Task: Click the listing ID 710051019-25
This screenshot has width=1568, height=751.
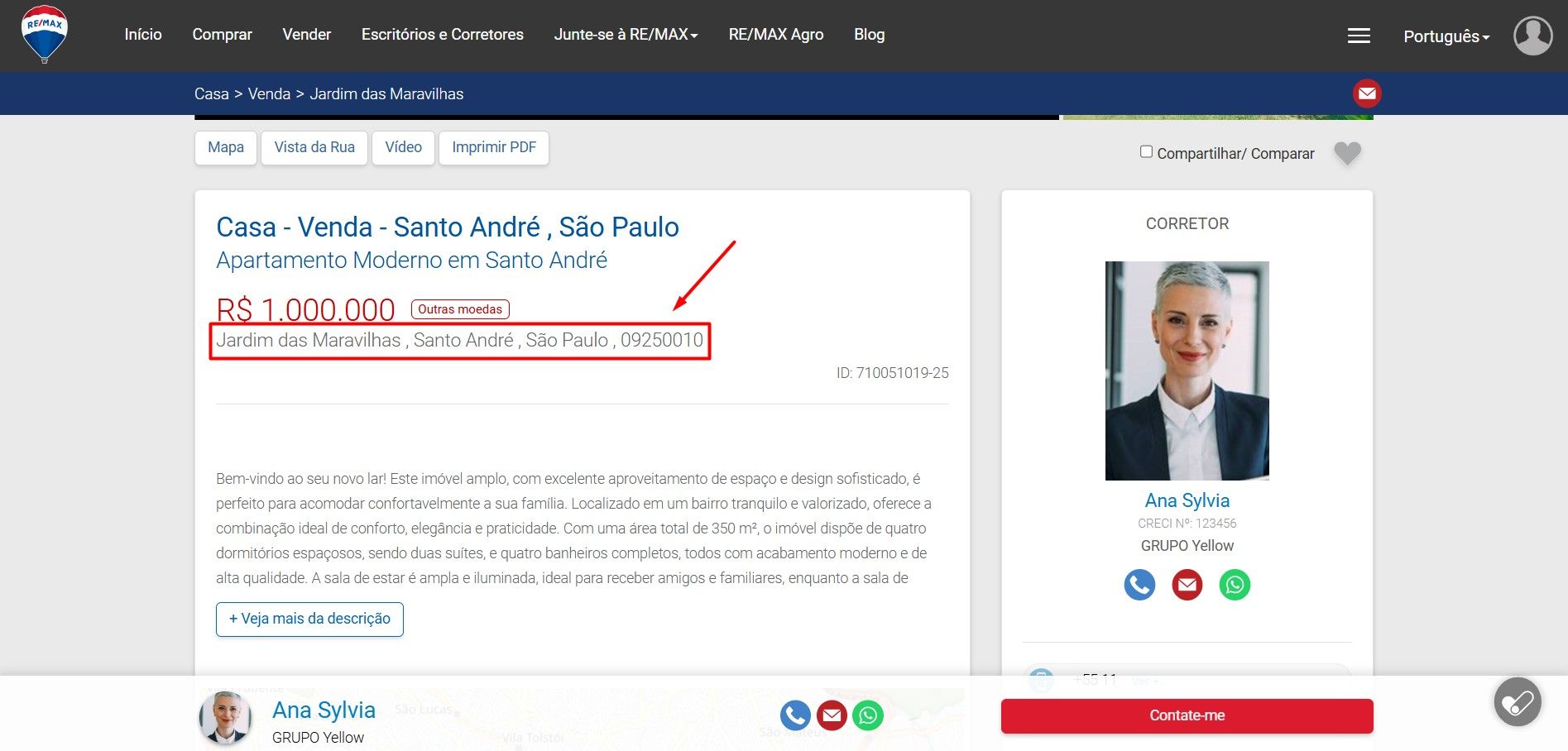Action: [892, 373]
